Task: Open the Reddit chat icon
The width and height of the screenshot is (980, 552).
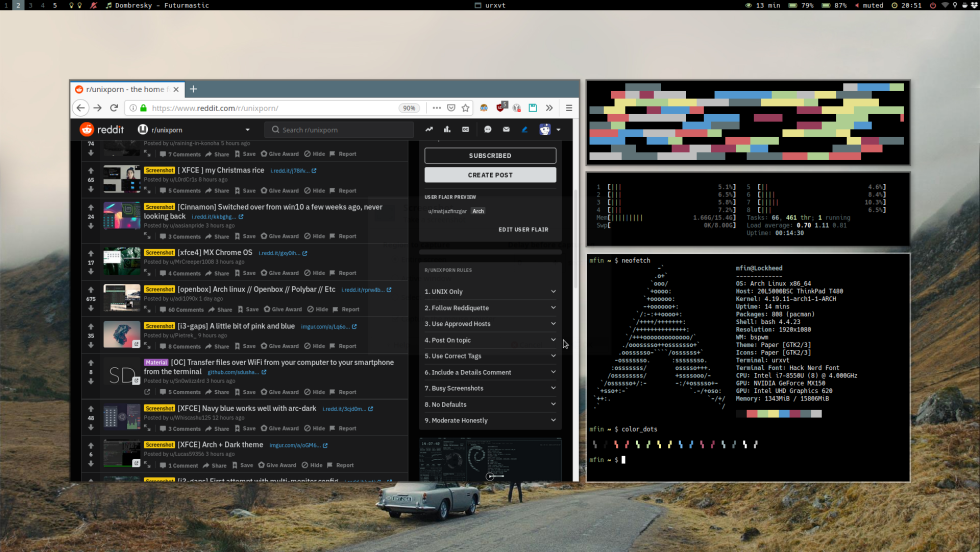Action: [488, 129]
